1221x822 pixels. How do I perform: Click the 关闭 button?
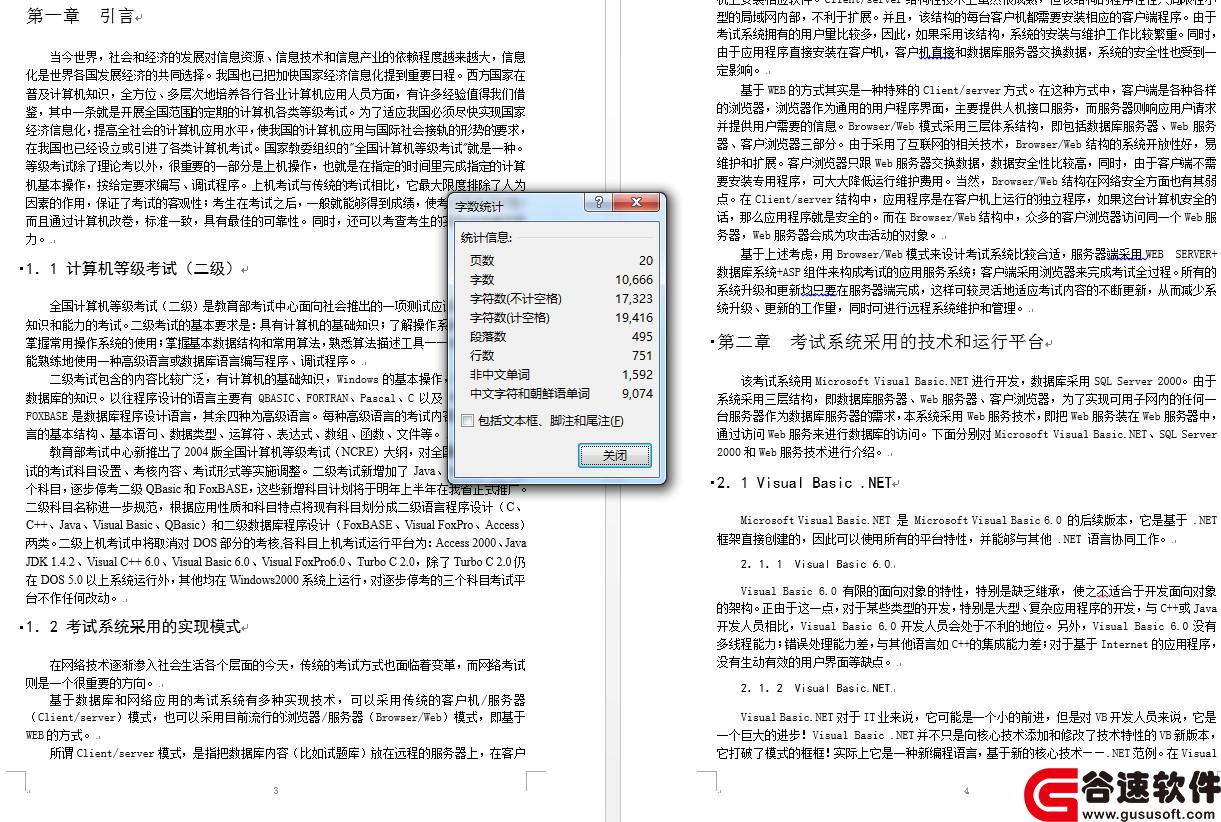point(614,455)
